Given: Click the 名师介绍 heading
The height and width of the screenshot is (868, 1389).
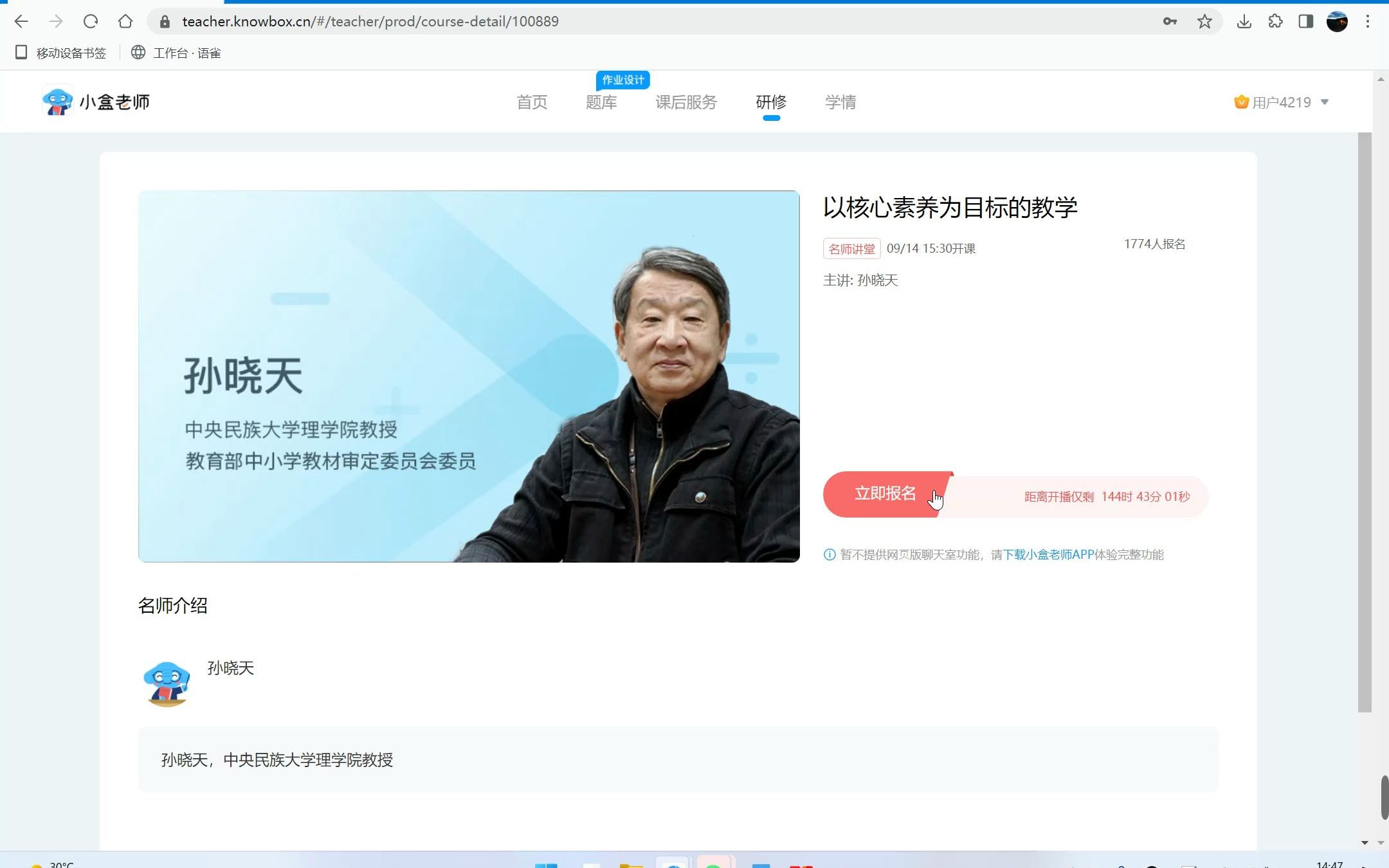Looking at the screenshot, I should (172, 605).
